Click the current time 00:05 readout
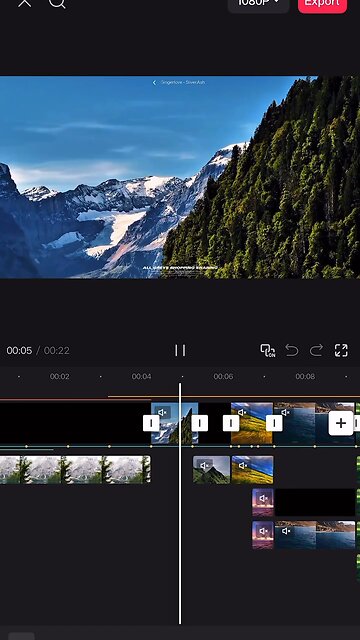360x640 pixels. 19,351
